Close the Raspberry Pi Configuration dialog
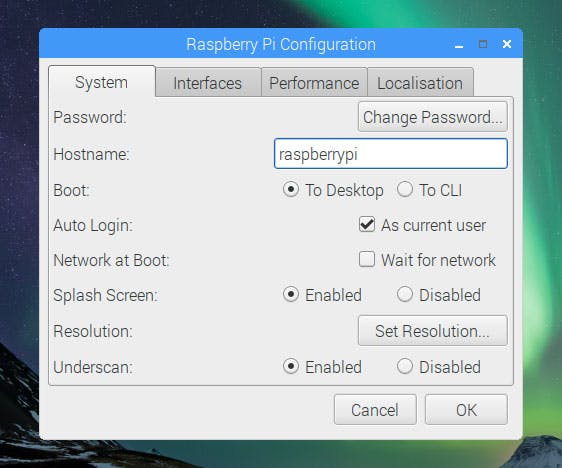This screenshot has width=562, height=468. tap(507, 44)
